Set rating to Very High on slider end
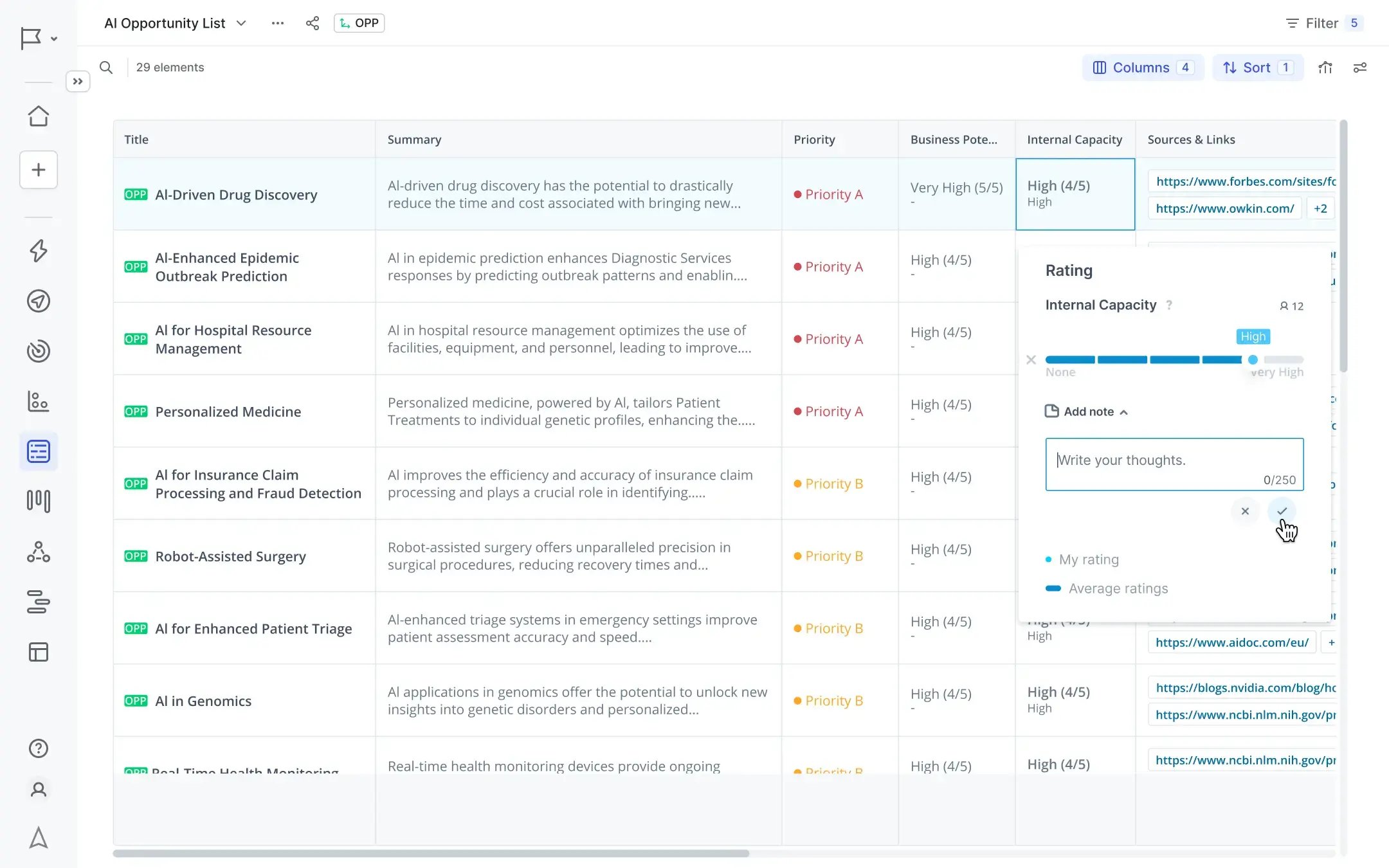 pyautogui.click(x=1284, y=359)
